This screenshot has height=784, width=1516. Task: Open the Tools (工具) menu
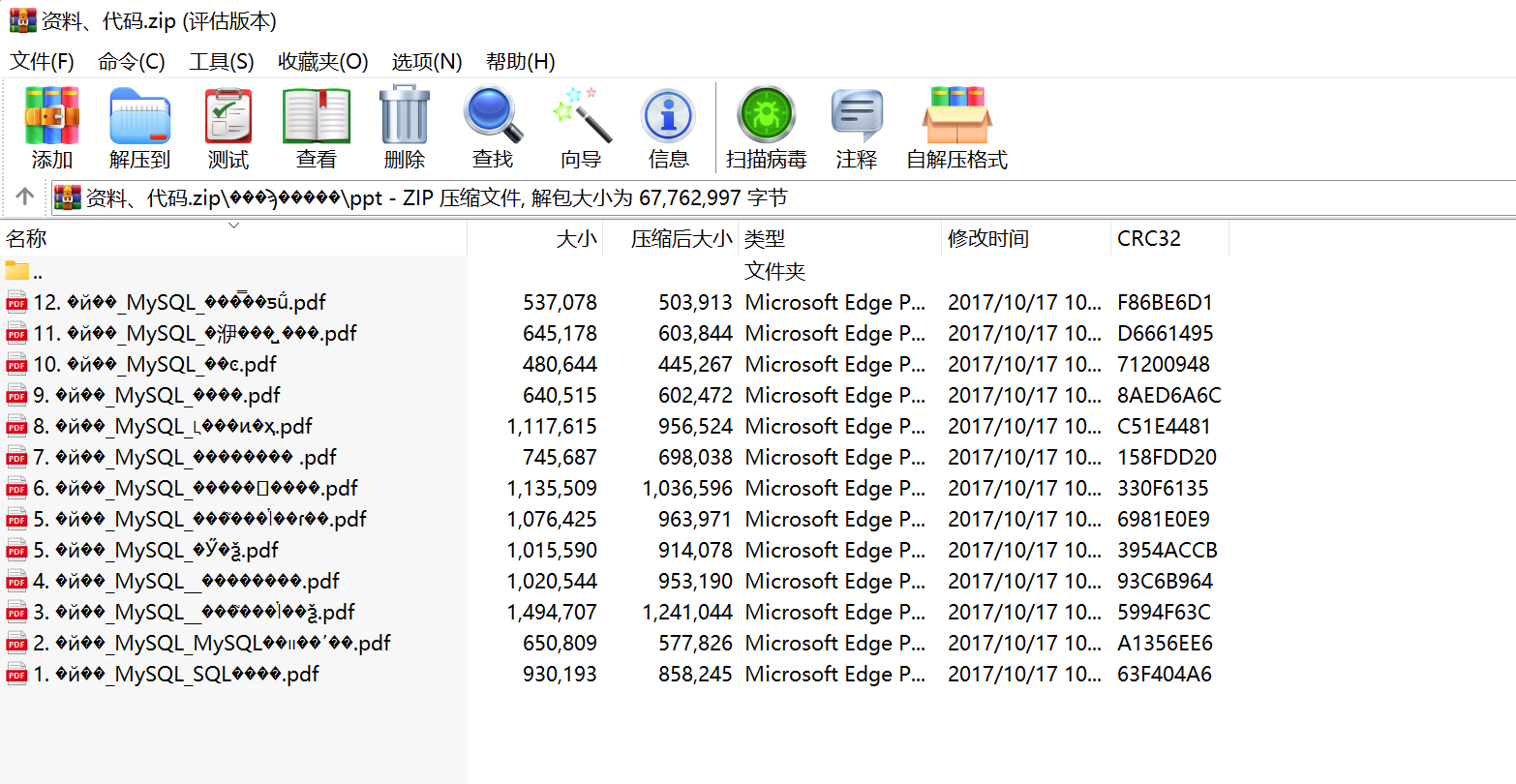(222, 62)
